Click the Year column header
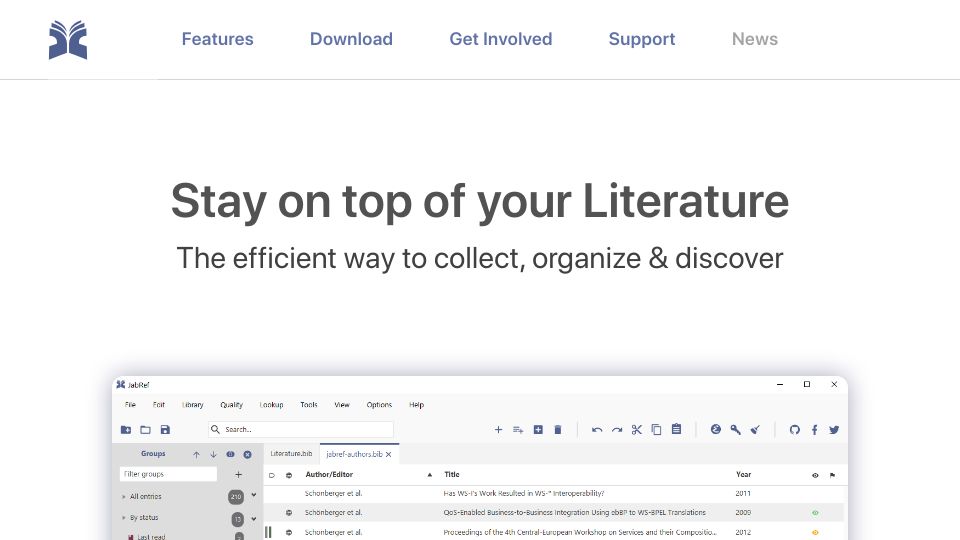Viewport: 960px width, 540px height. pyautogui.click(x=743, y=474)
